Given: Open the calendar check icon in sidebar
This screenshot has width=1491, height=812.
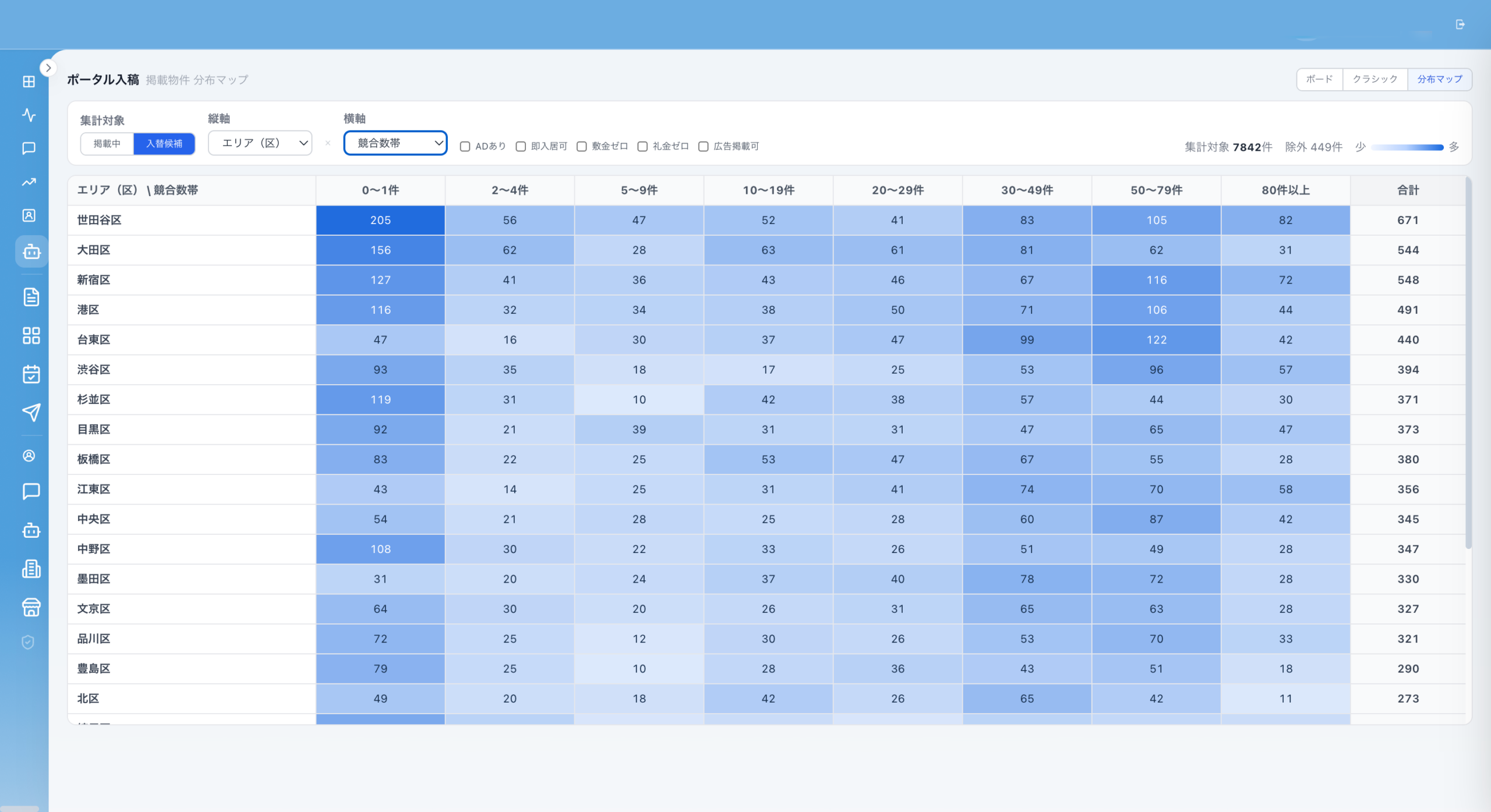Looking at the screenshot, I should (31, 374).
